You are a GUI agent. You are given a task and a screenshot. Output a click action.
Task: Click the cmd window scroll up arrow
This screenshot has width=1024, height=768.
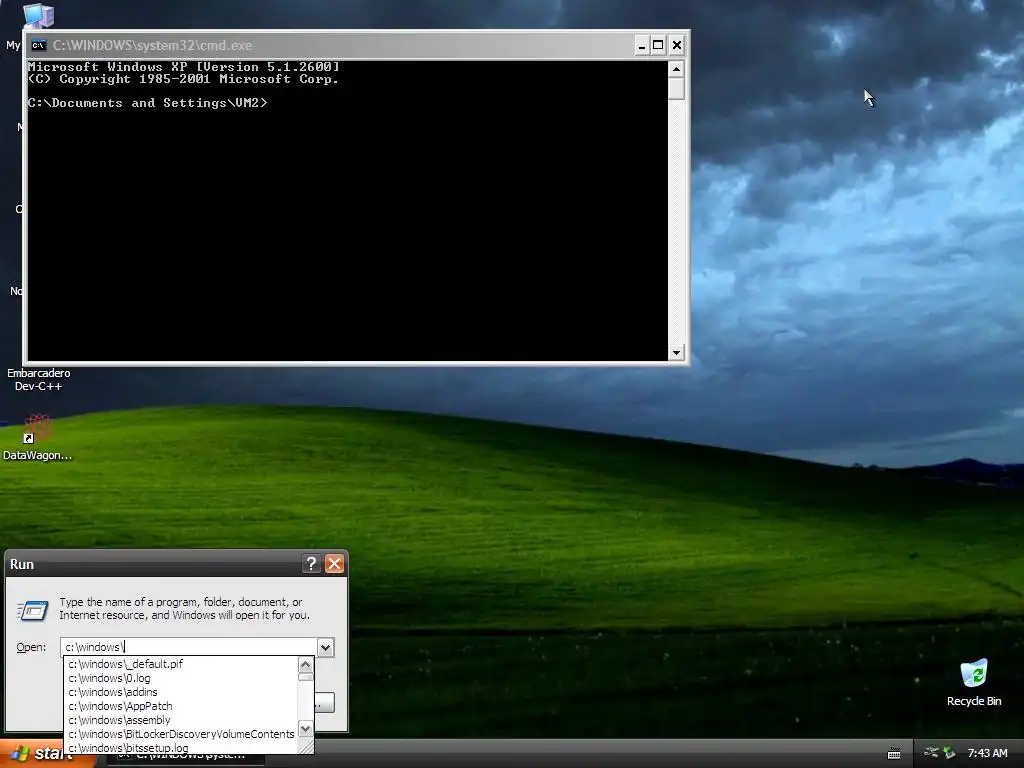[x=676, y=69]
